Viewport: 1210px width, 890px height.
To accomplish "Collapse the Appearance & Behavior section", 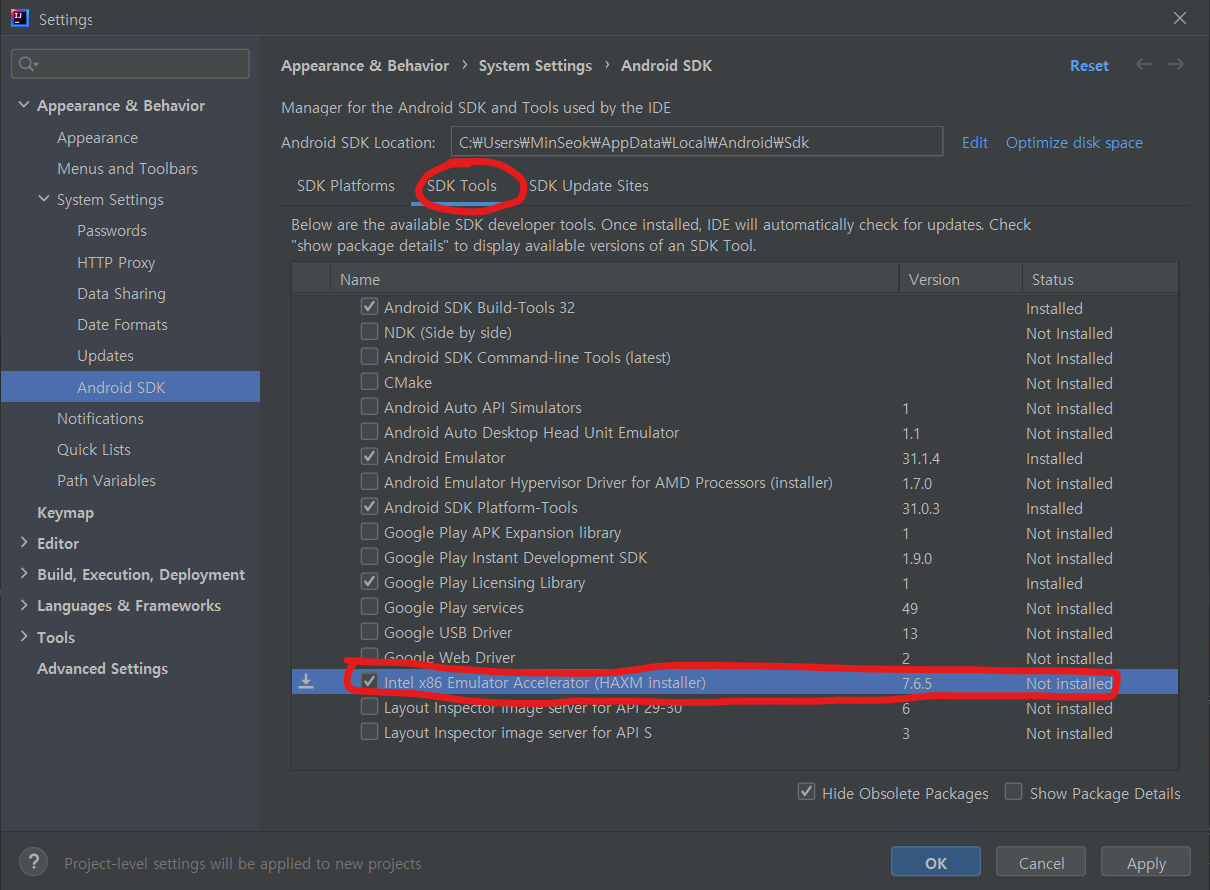I will (24, 106).
